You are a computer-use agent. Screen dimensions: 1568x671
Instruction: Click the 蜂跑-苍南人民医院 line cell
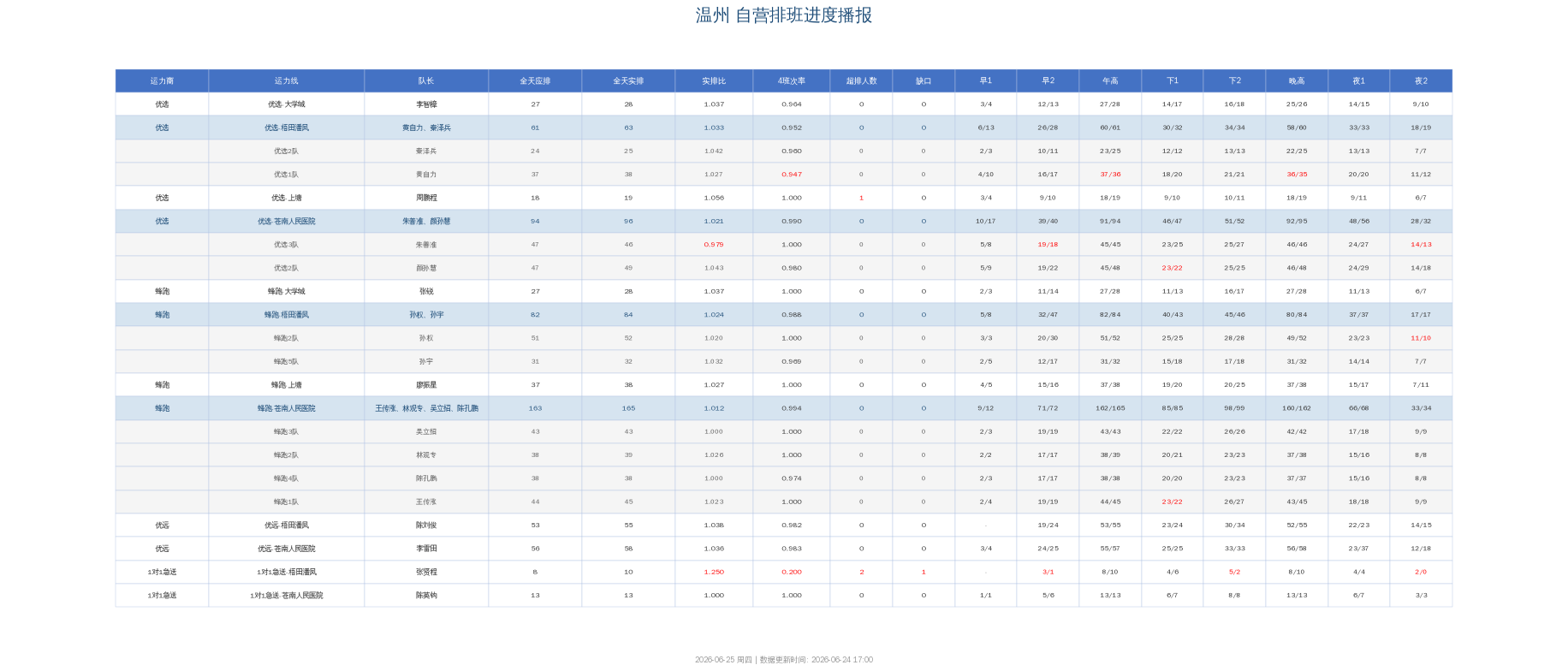point(286,408)
